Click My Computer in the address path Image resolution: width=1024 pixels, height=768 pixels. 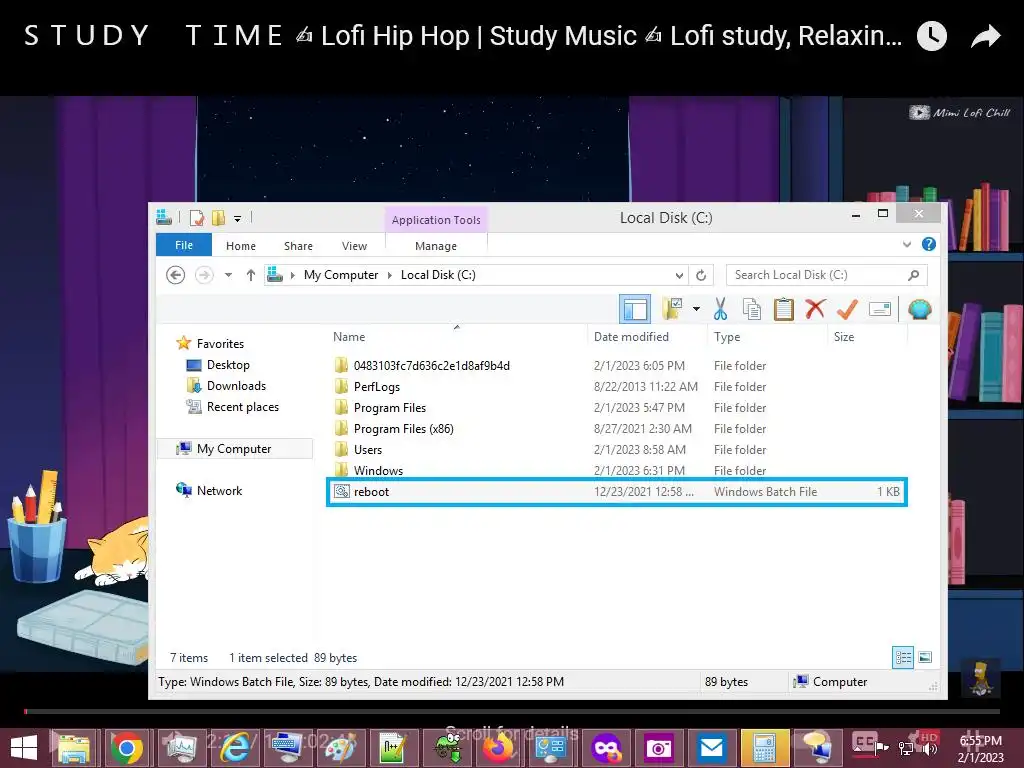pos(341,275)
